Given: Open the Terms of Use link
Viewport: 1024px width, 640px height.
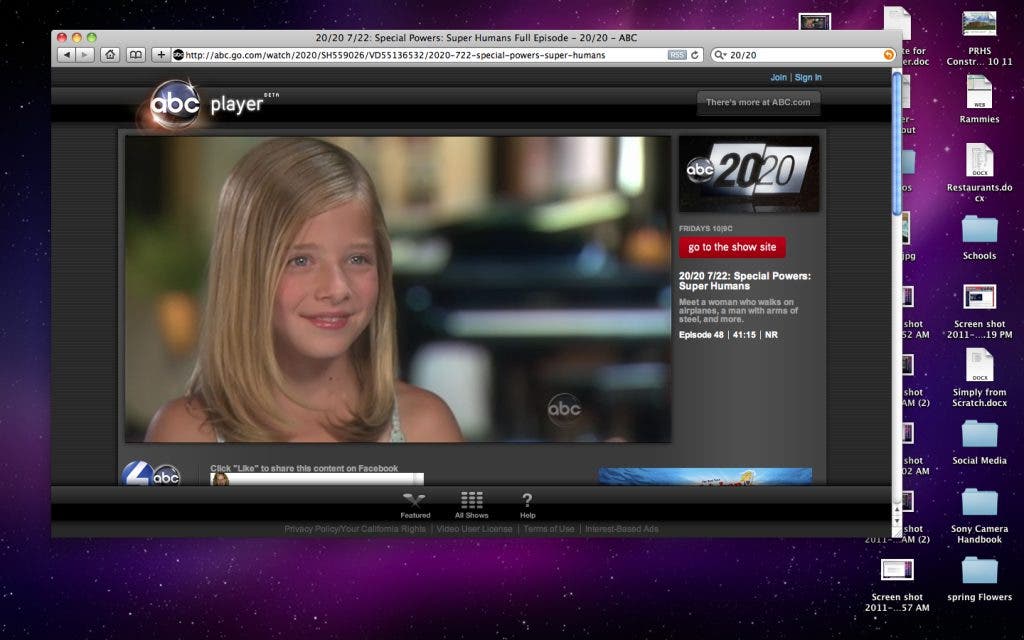Looking at the screenshot, I should coord(549,529).
